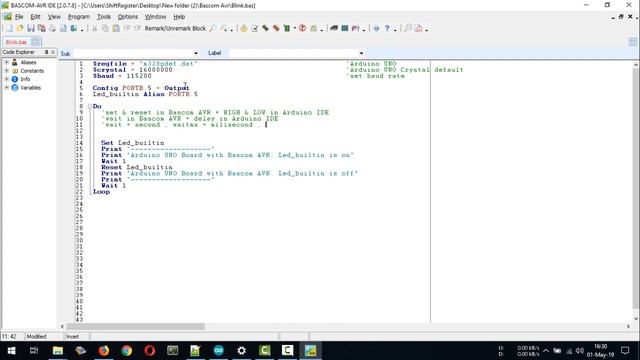Image resolution: width=640 pixels, height=360 pixels.
Task: Click the 'Config' keyword on line 5
Action: (105, 88)
